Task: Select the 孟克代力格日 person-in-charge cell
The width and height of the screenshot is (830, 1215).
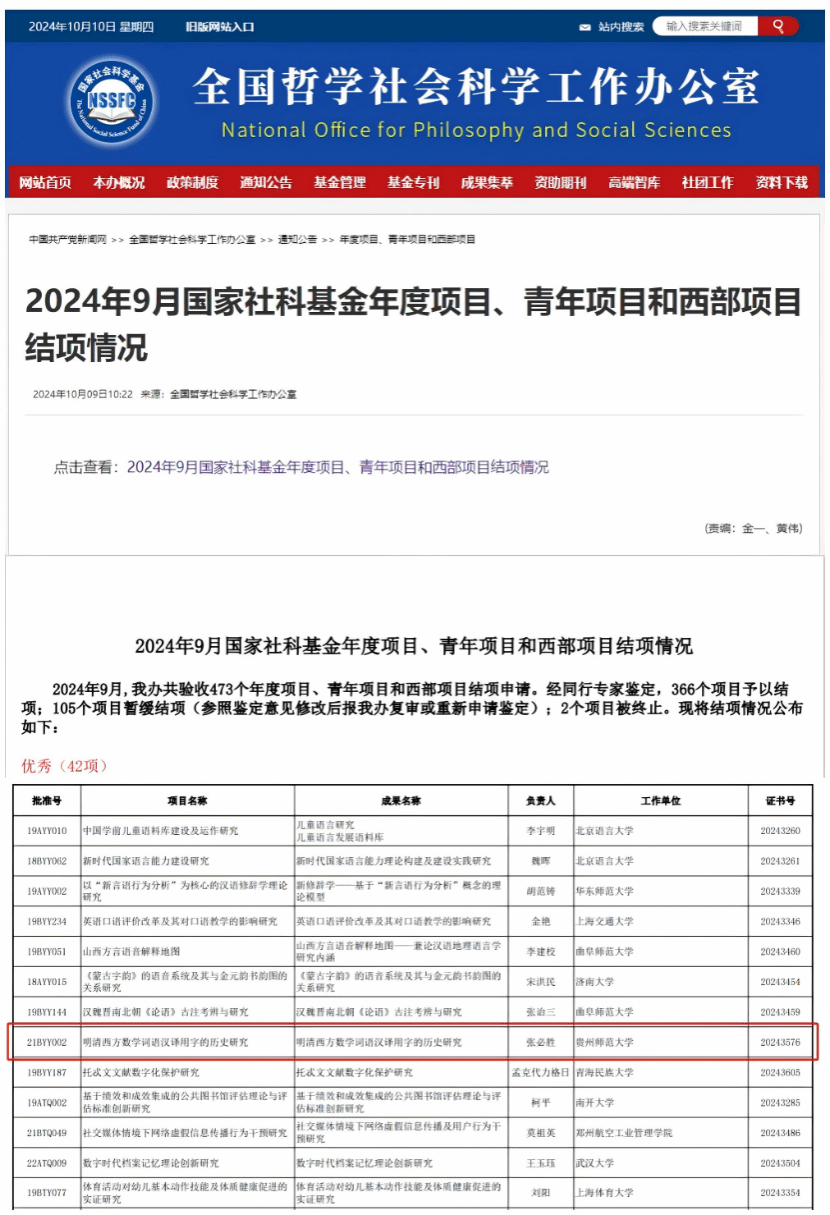Action: pyautogui.click(x=540, y=1072)
